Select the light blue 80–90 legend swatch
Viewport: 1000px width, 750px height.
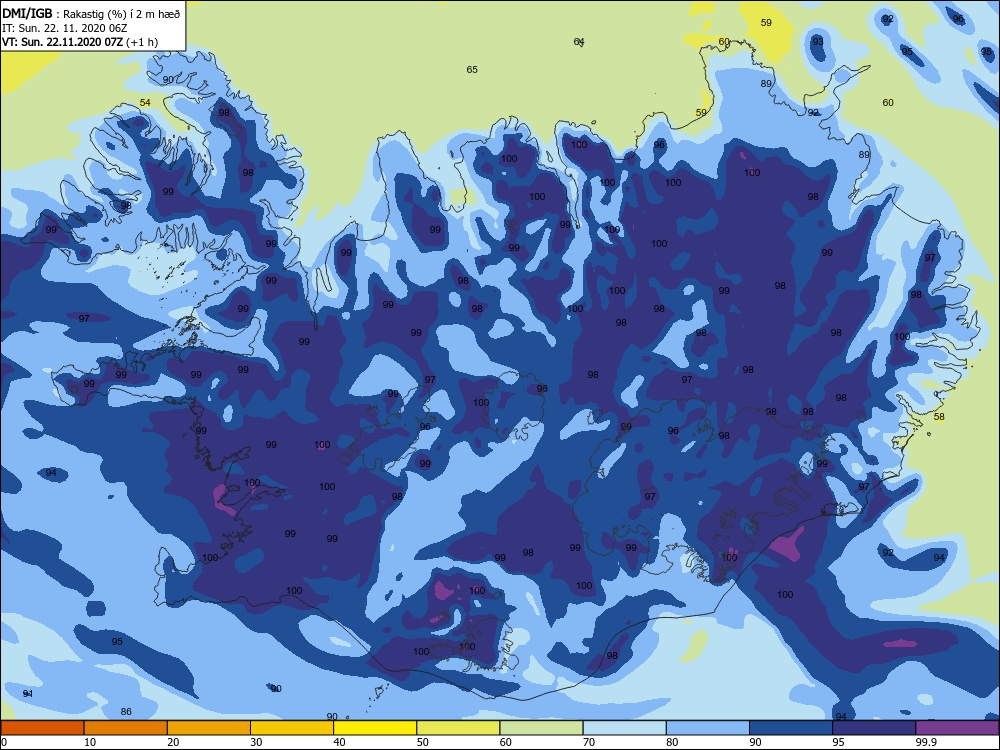click(708, 728)
